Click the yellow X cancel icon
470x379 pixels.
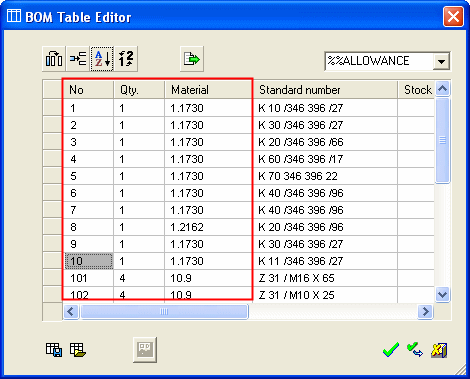pos(439,350)
